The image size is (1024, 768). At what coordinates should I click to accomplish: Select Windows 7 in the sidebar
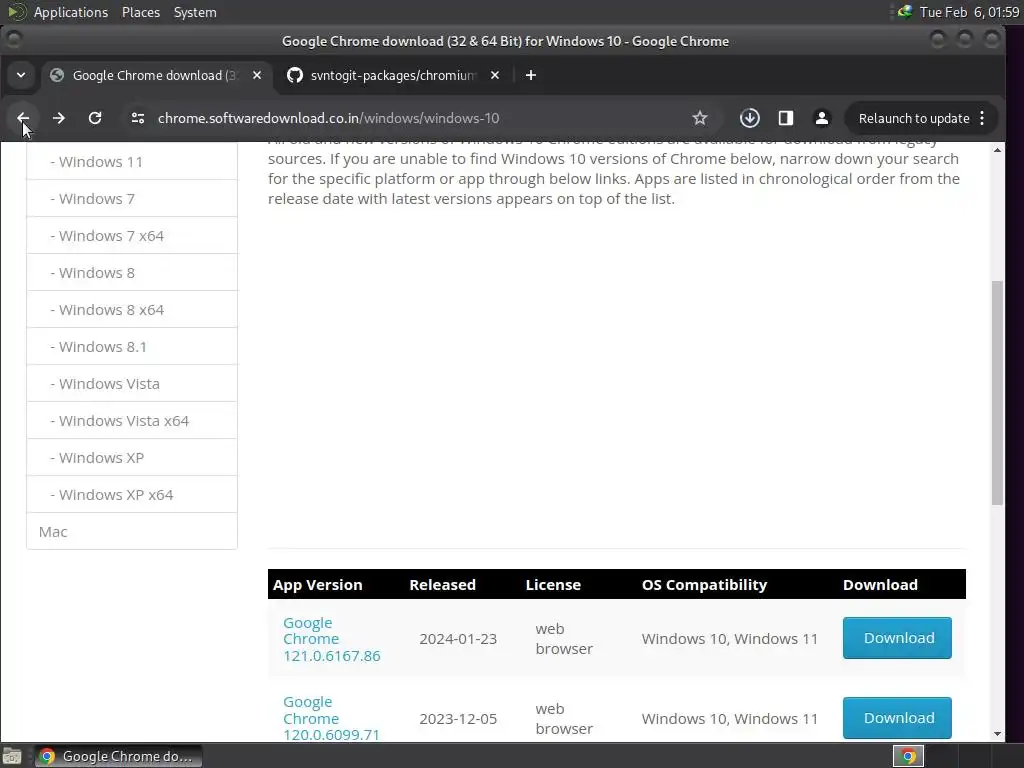click(132, 199)
